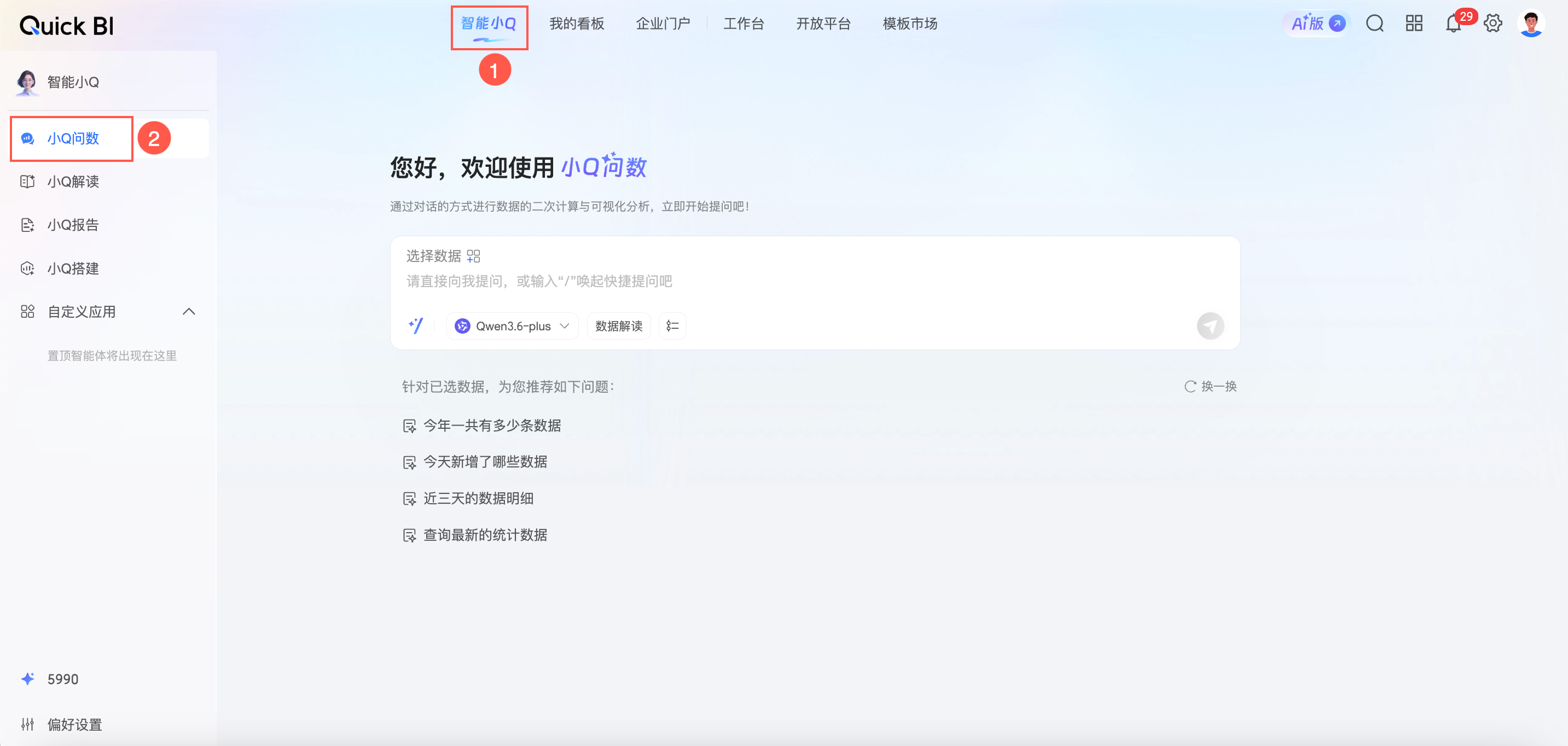This screenshot has width=1568, height=746.
Task: Open the user profile avatar
Action: [1531, 24]
